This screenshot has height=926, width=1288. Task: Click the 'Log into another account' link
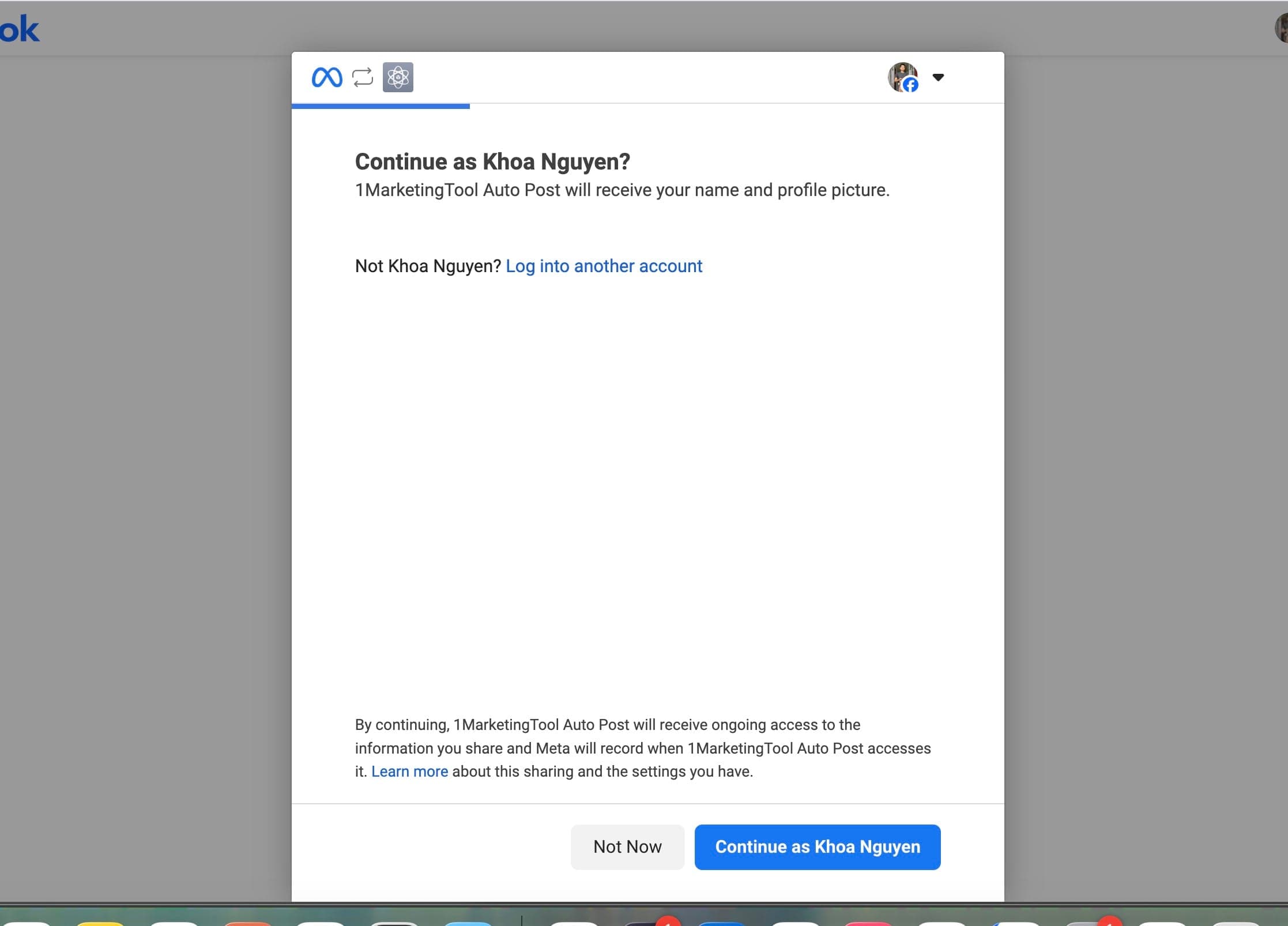(x=604, y=266)
